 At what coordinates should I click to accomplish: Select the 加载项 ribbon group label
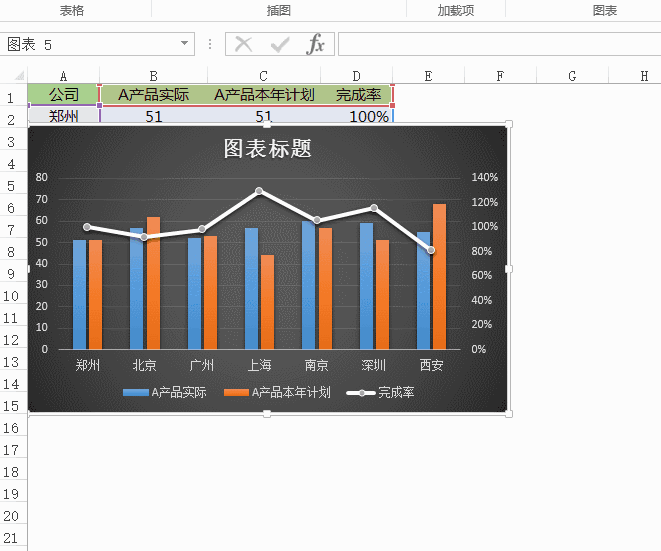[455, 11]
